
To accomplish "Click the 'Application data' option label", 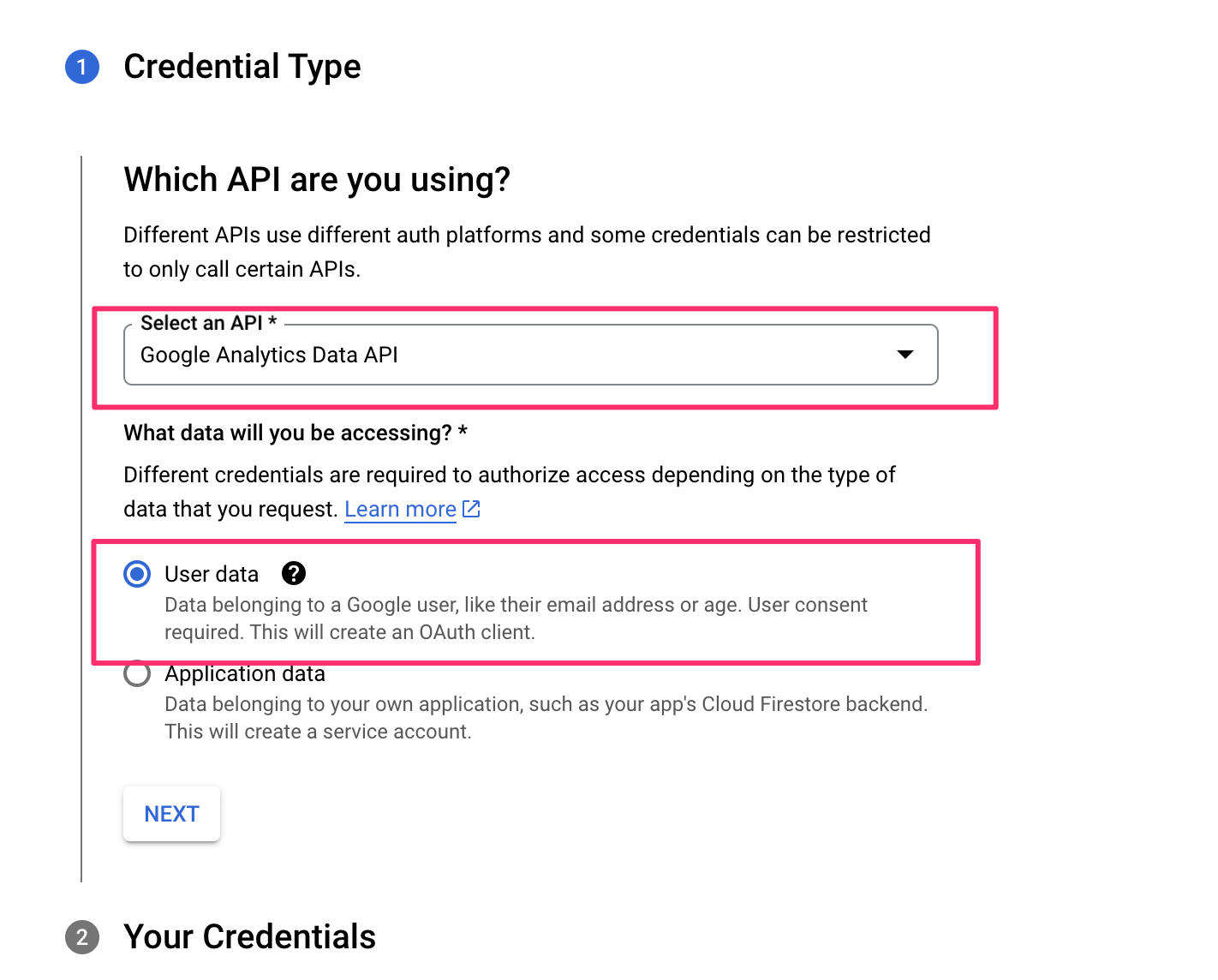I will pos(245,674).
